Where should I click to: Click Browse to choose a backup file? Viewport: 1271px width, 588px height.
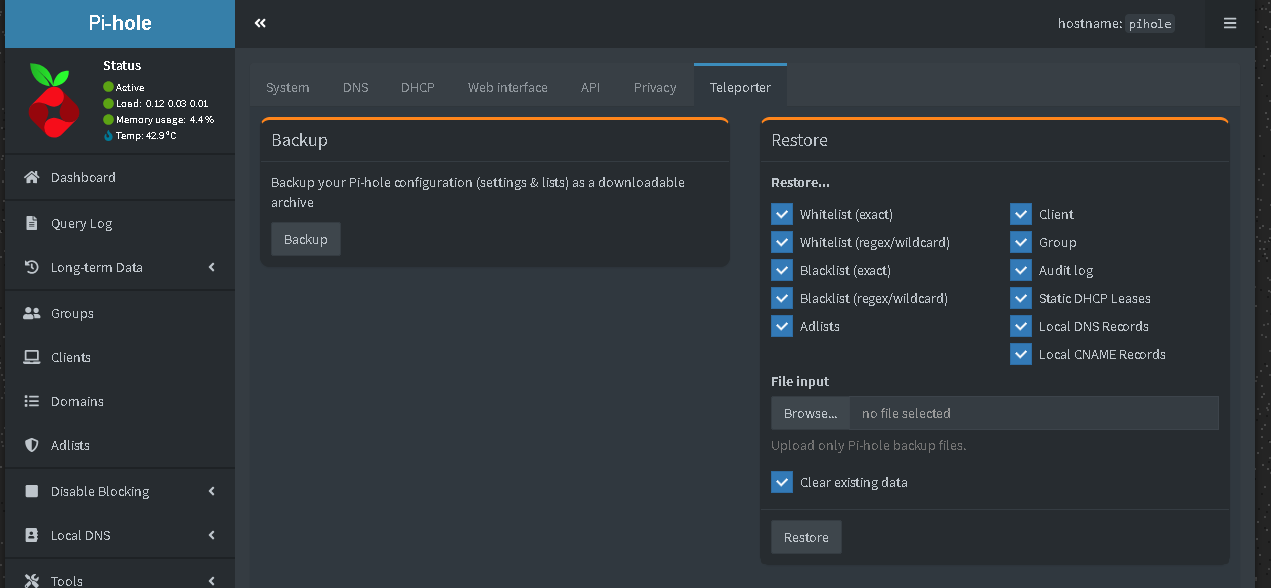point(810,413)
